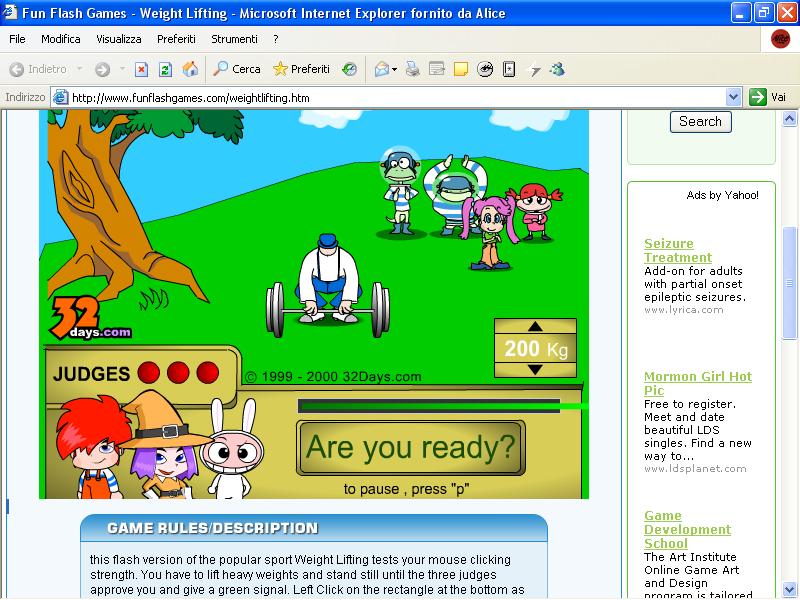The height and width of the screenshot is (600, 800).
Task: Click the page icon in address bar
Action: click(61, 97)
